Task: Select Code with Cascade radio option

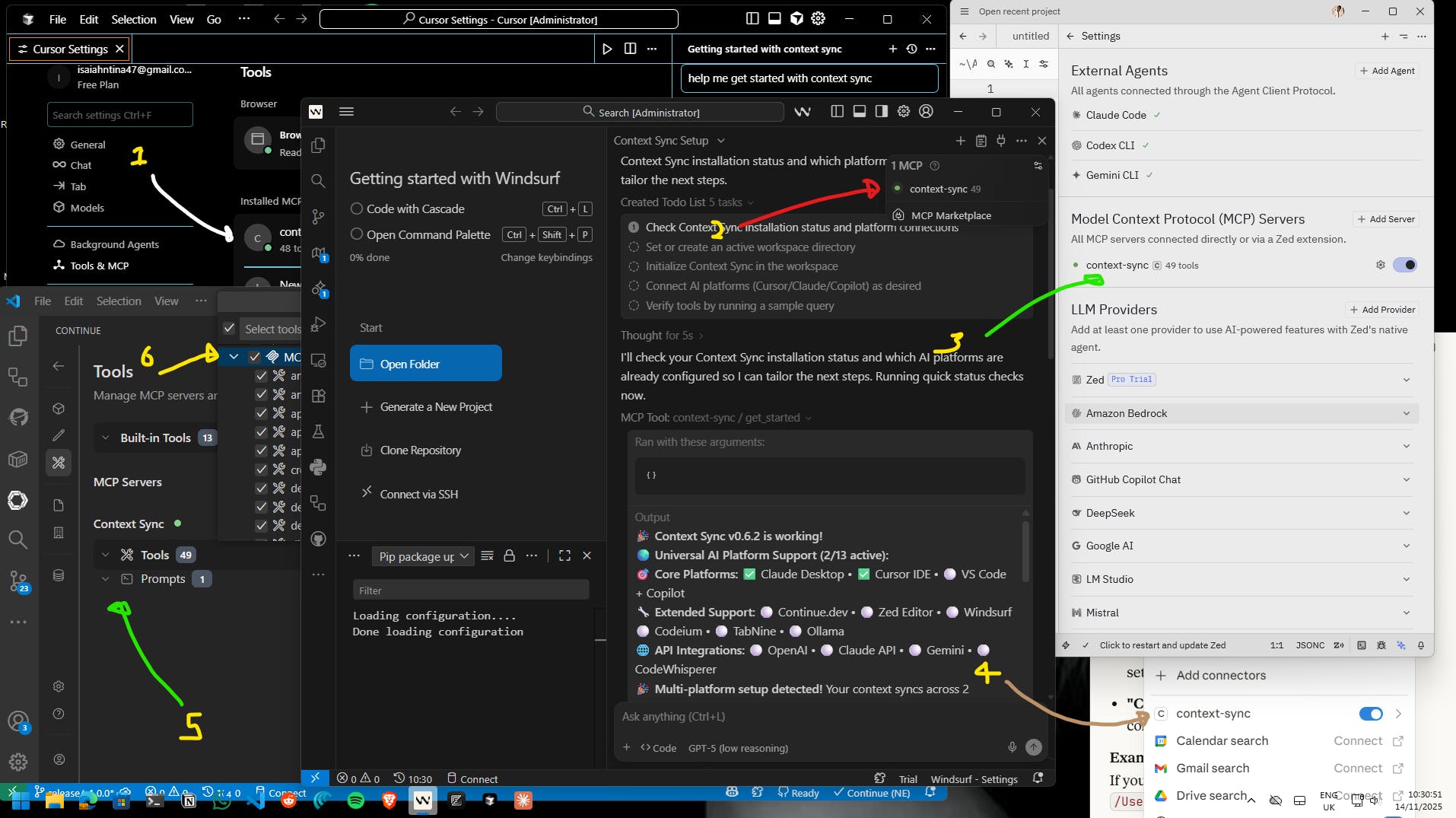Action: pos(356,208)
